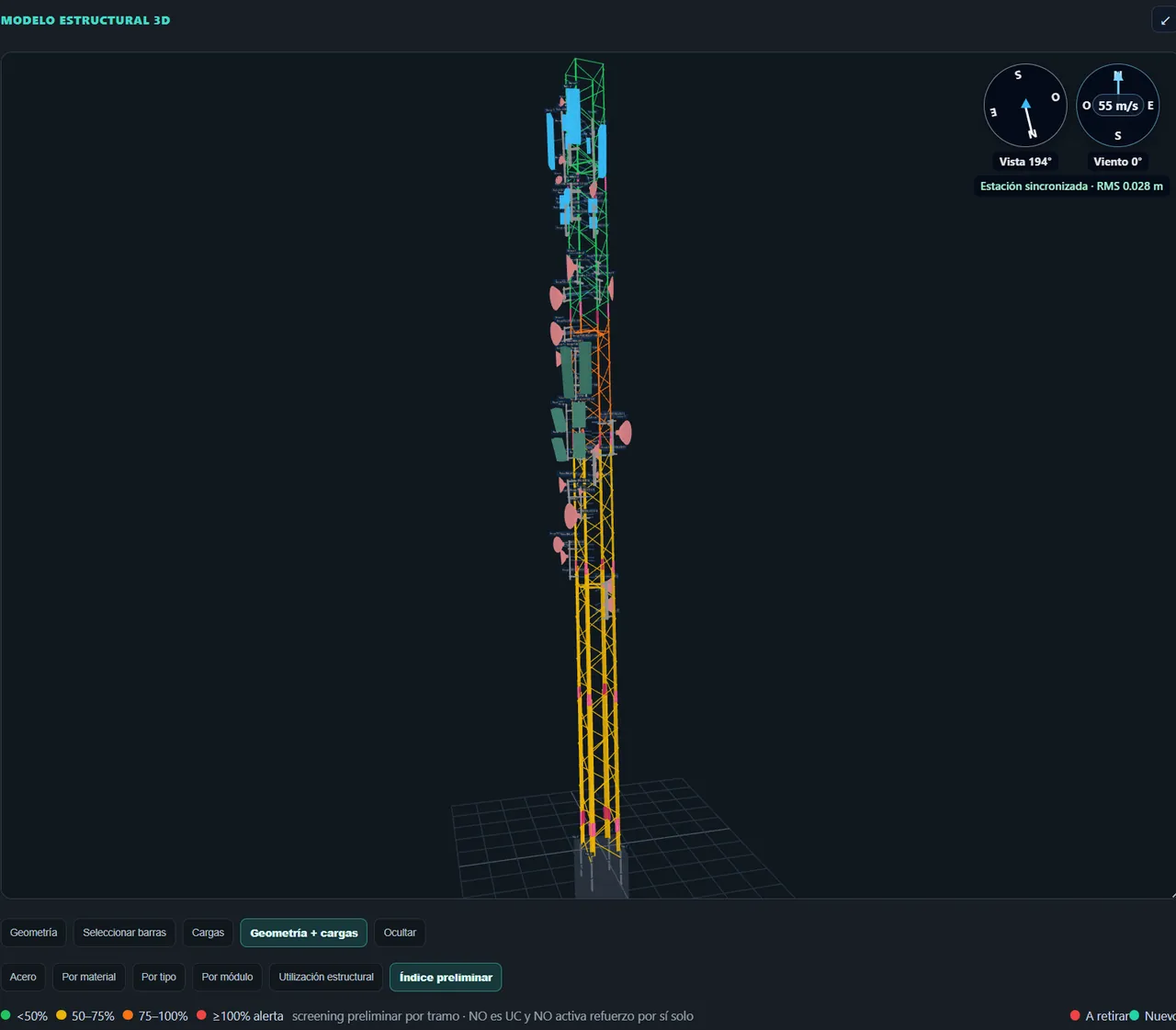Image resolution: width=1176 pixels, height=1030 pixels.
Task: Click the Vista 194° label
Action: click(1025, 162)
